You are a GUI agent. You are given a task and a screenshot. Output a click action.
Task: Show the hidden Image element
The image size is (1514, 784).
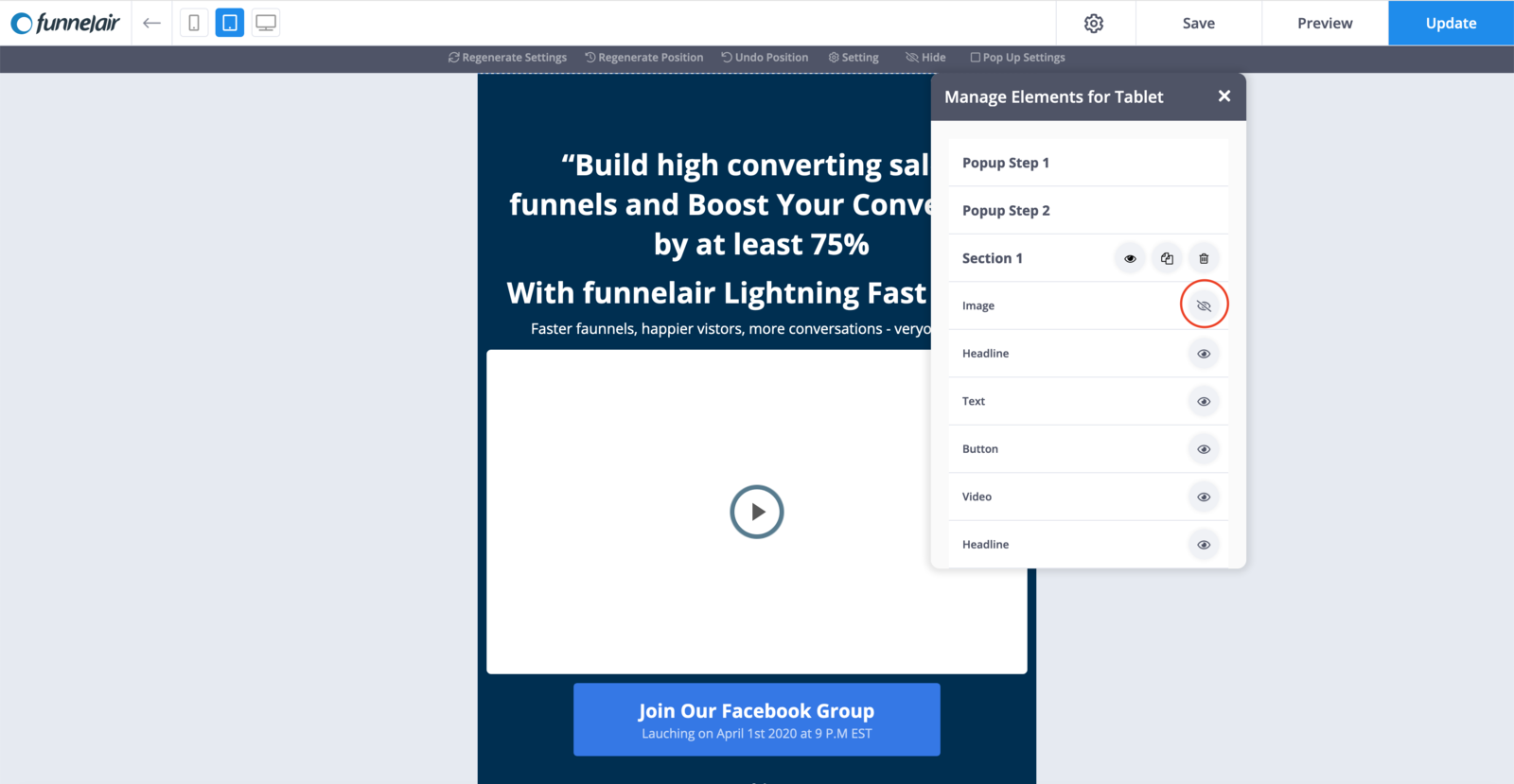click(1204, 306)
